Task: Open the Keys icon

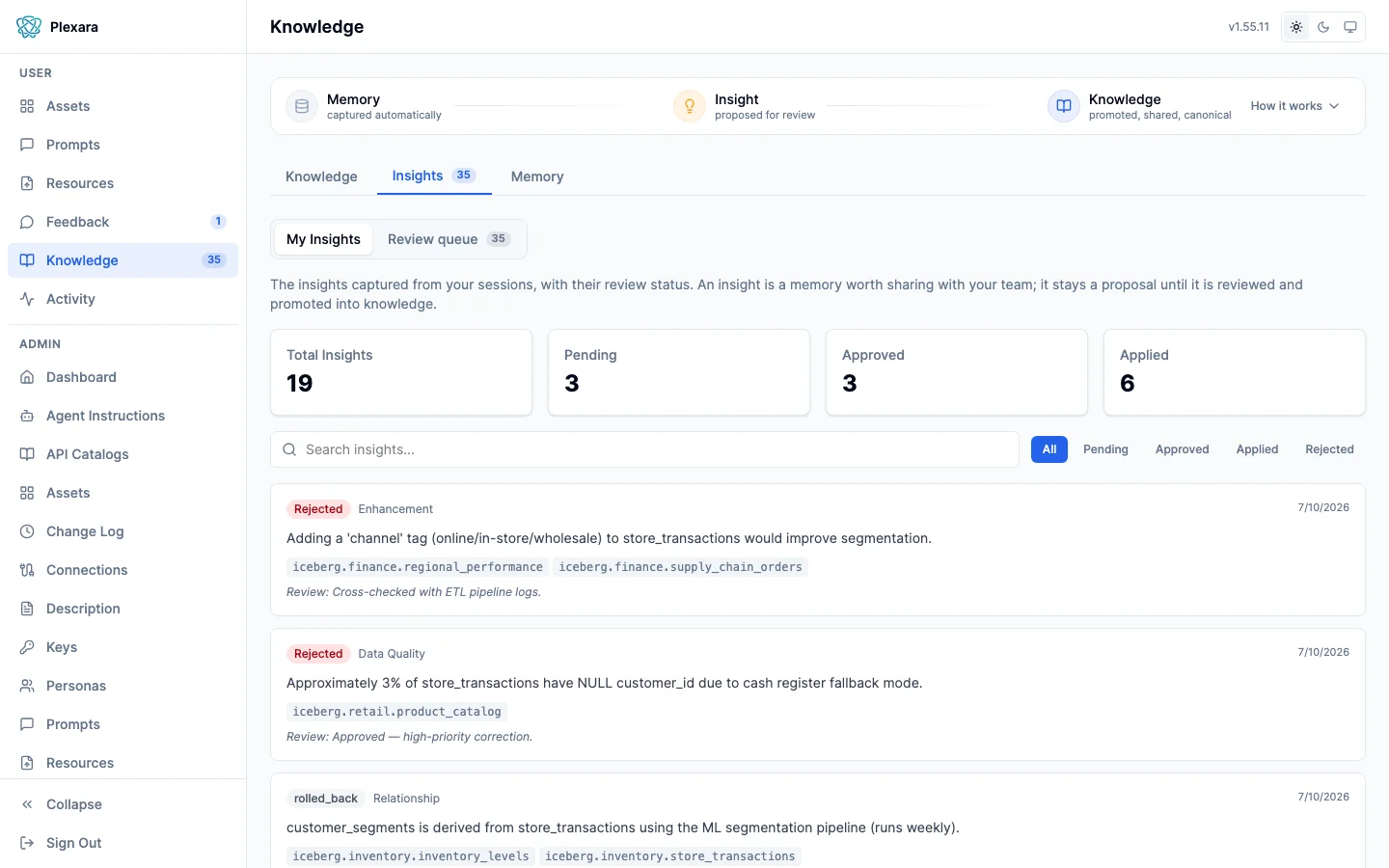Action: [x=27, y=647]
